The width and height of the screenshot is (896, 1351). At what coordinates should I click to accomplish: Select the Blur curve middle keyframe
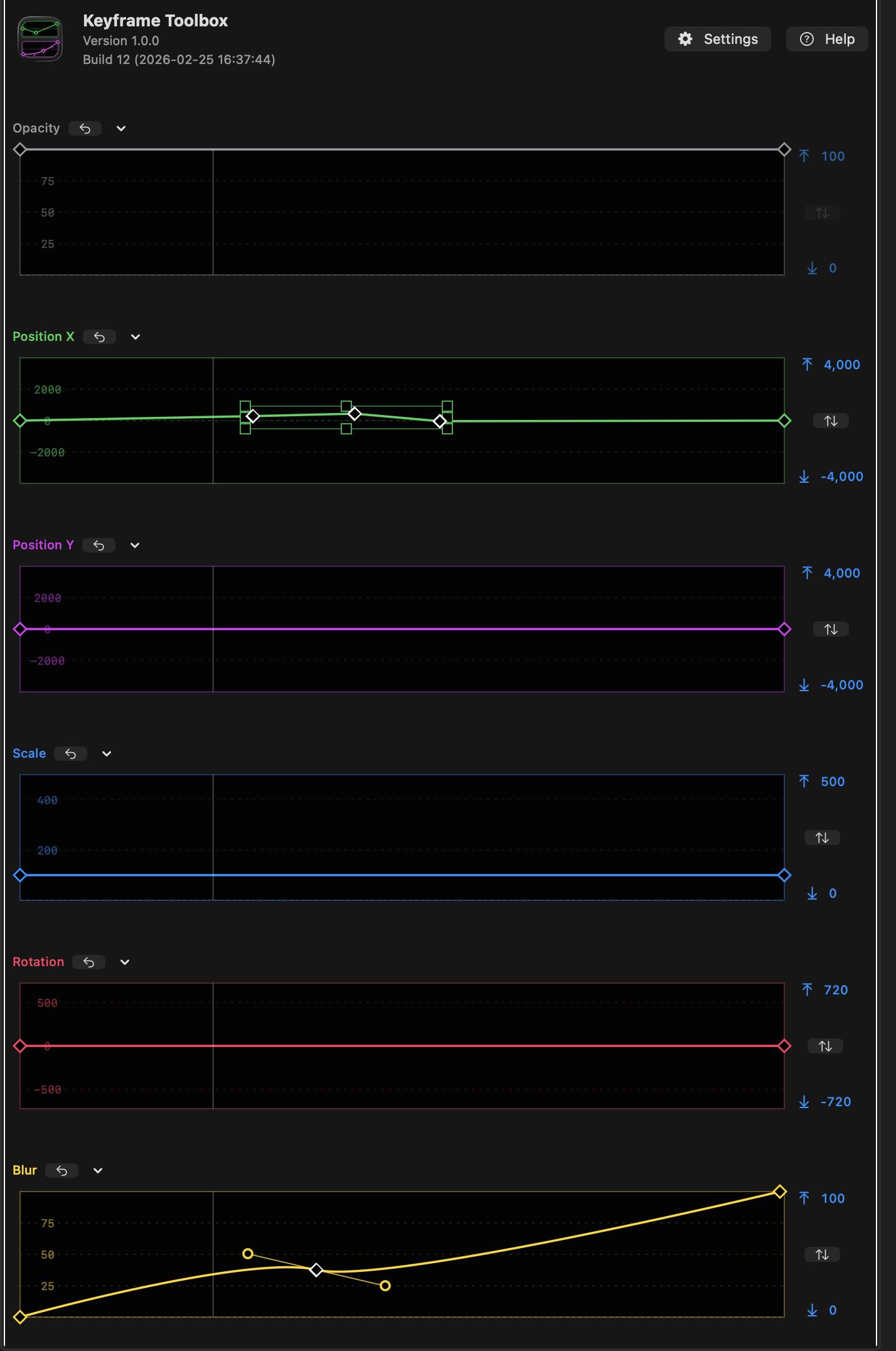[x=317, y=1270]
